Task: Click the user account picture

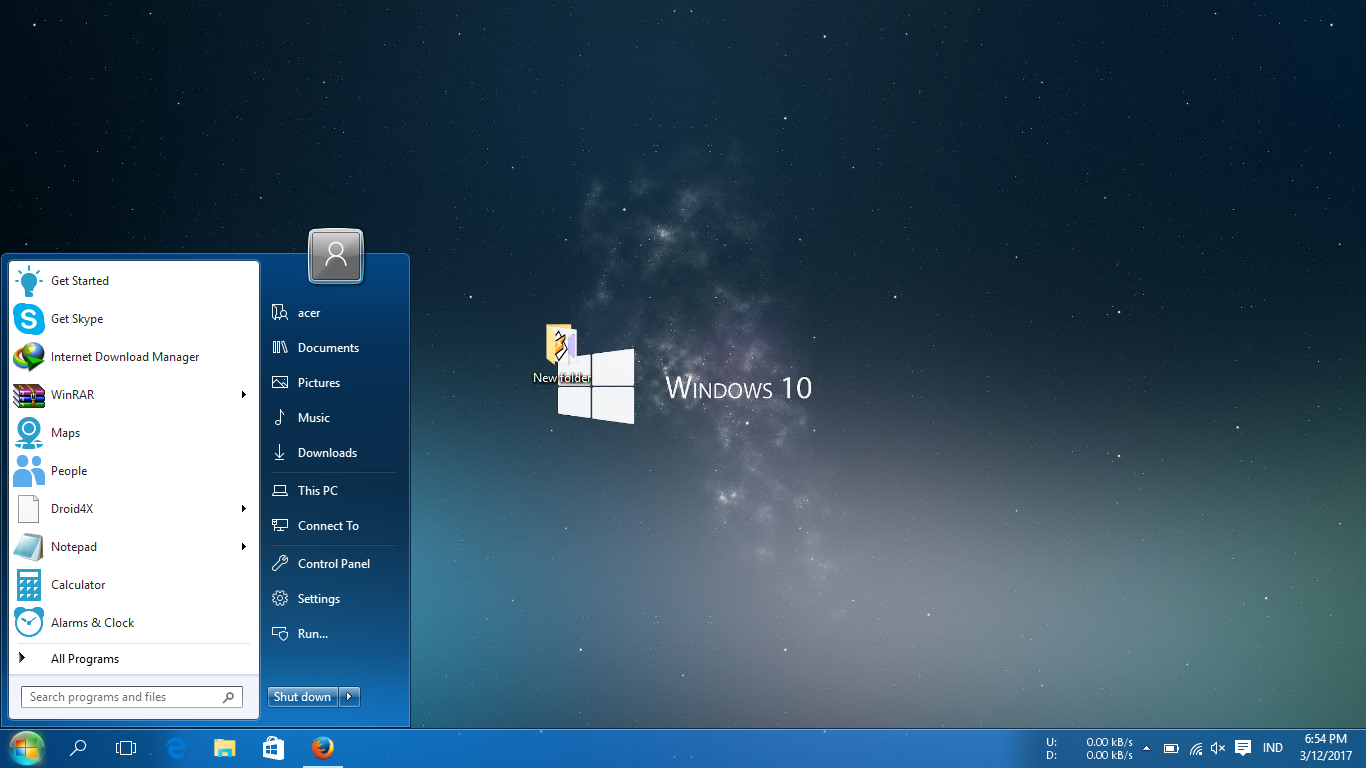Action: 336,256
